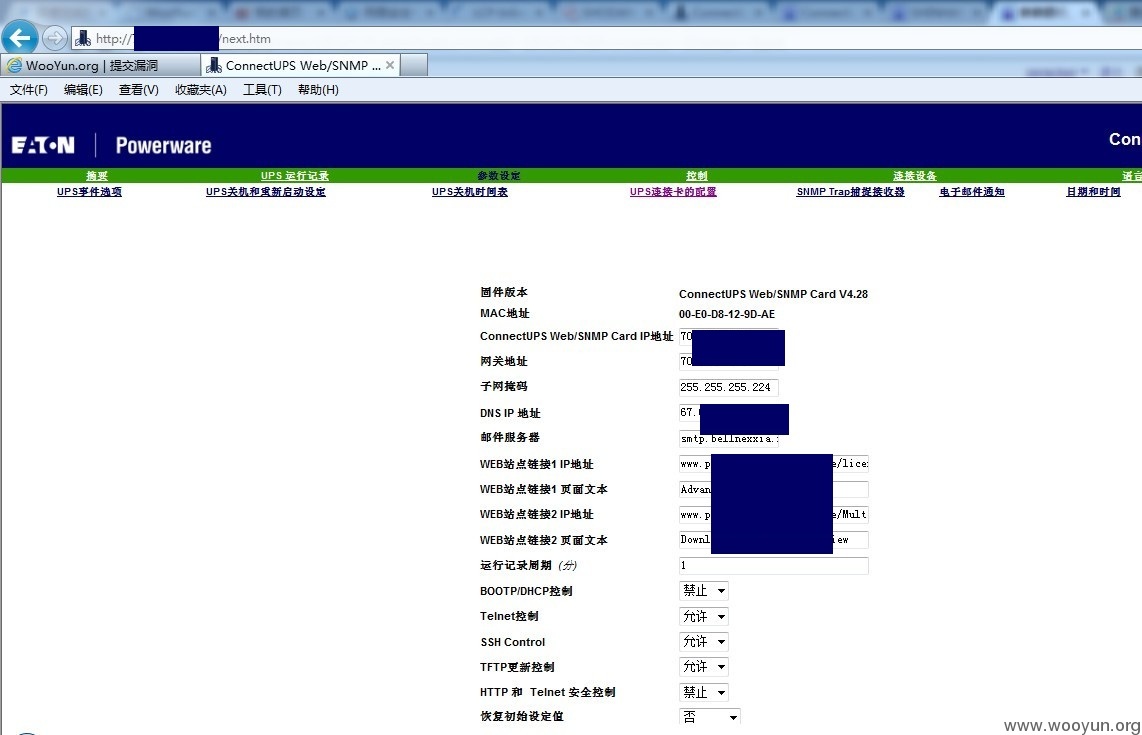Go to SNMP Trap捕捉接收器 page
Image resolution: width=1142 pixels, height=735 pixels.
pyautogui.click(x=851, y=192)
